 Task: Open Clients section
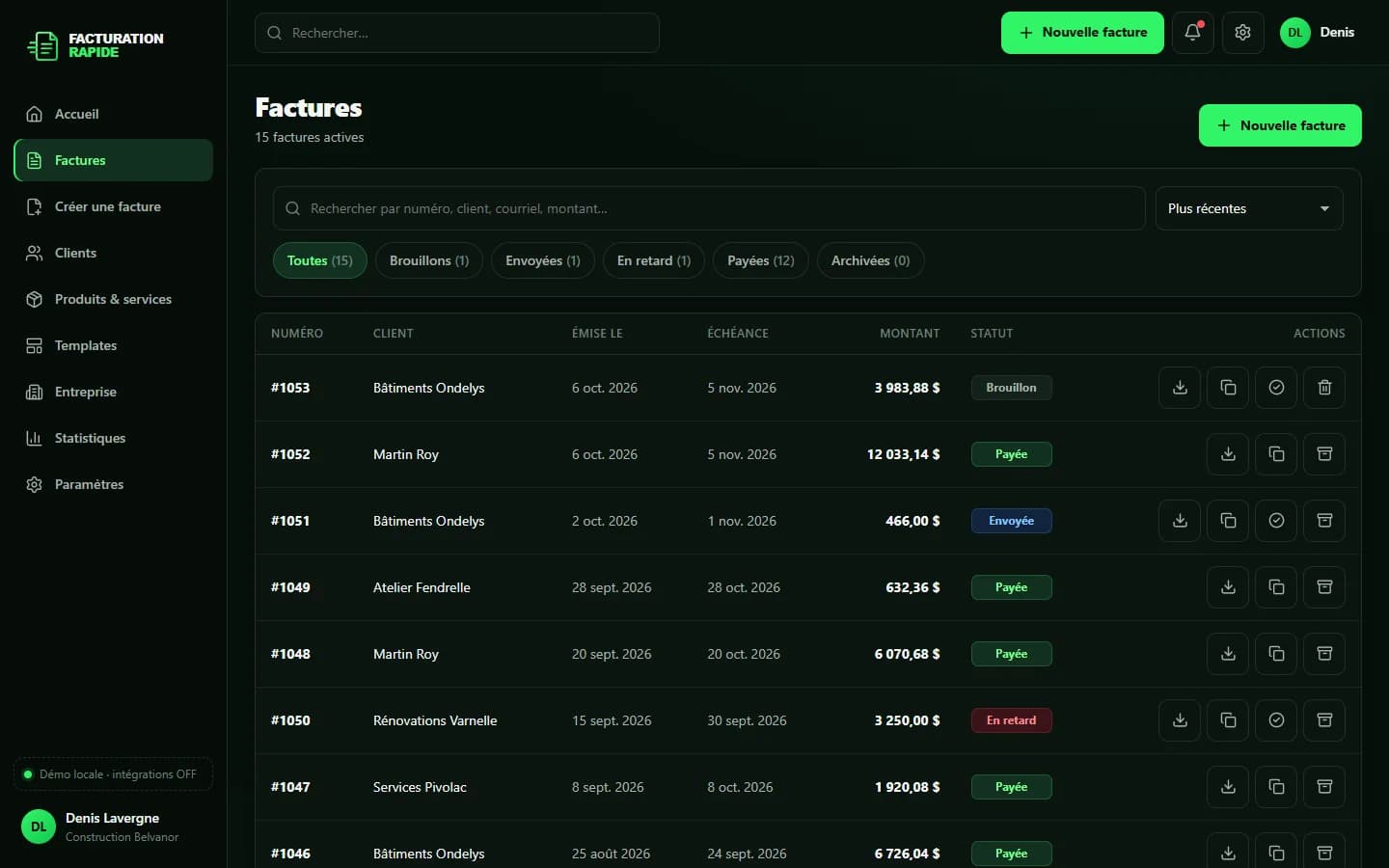click(x=114, y=253)
